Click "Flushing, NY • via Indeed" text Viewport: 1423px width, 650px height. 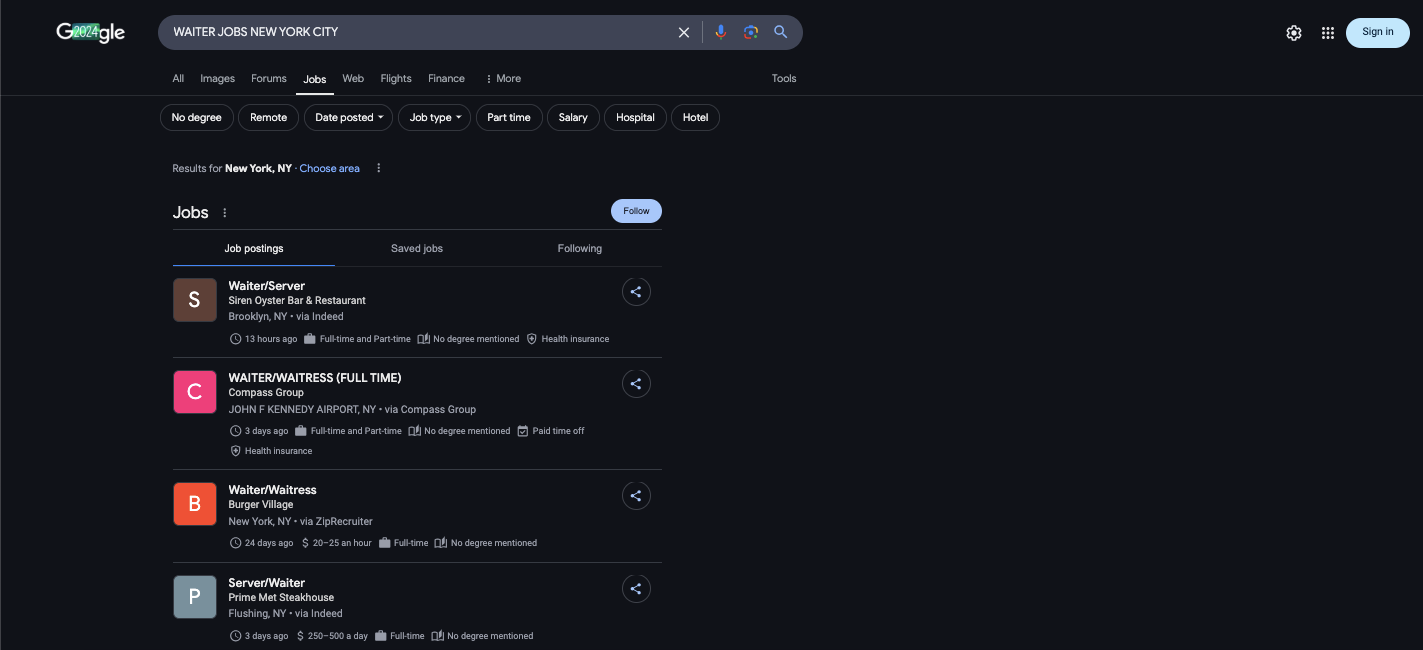tap(285, 614)
